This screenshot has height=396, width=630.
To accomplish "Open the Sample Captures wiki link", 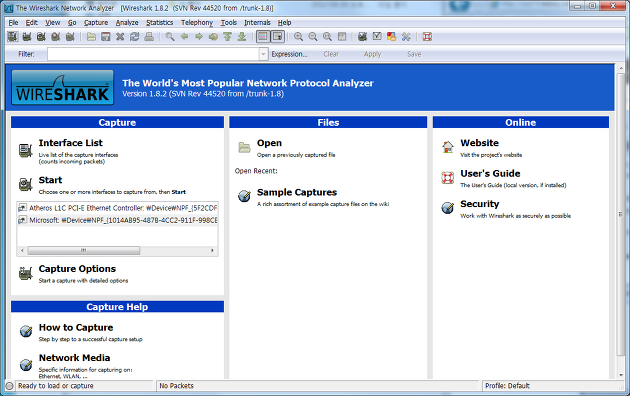I will pos(297,192).
